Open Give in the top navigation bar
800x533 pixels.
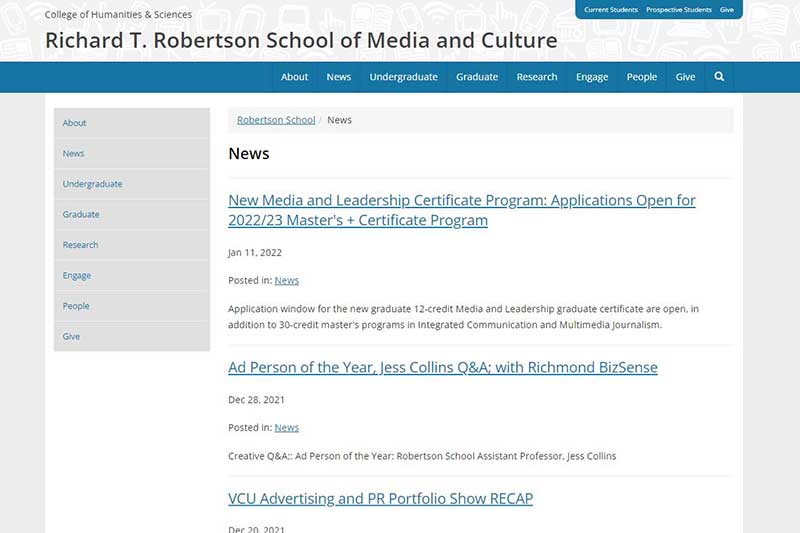tap(685, 77)
